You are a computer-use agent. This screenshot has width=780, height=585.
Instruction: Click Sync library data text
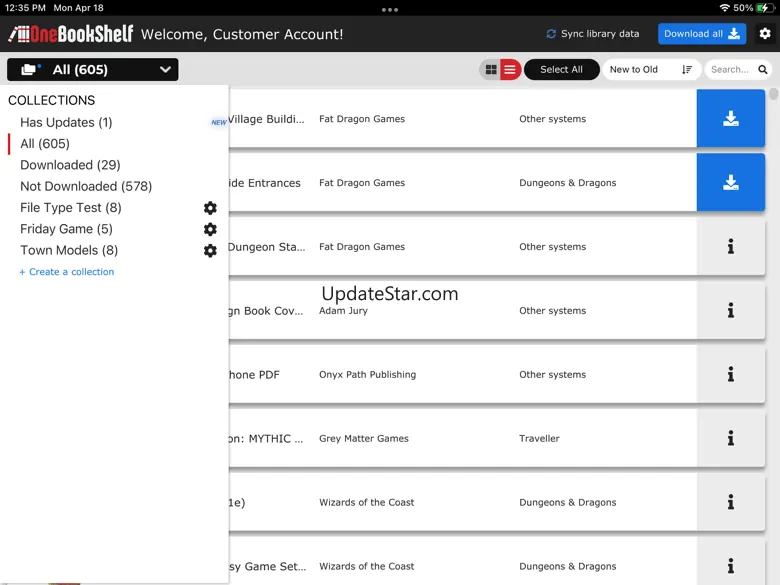tap(599, 34)
